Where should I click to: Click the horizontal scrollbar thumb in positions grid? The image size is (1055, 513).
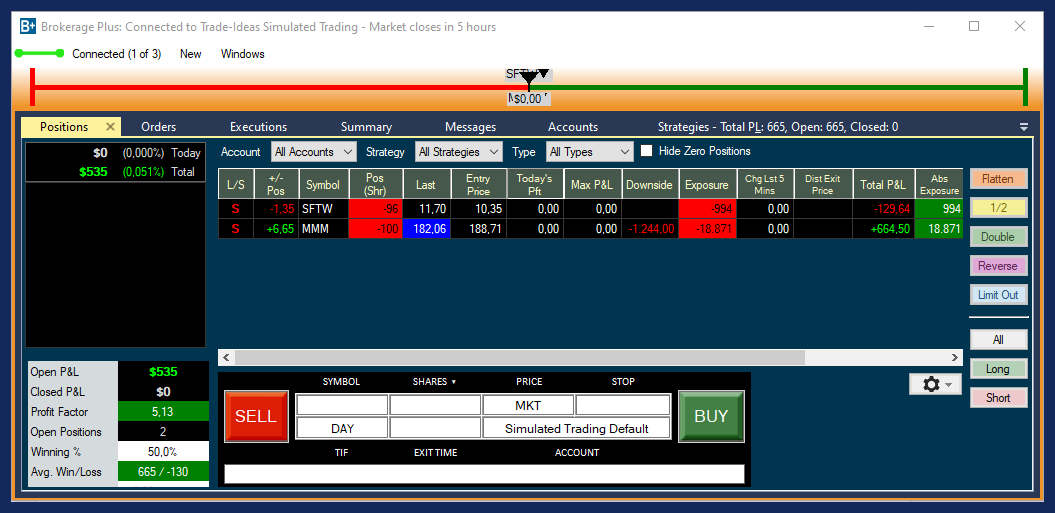pyautogui.click(x=519, y=357)
